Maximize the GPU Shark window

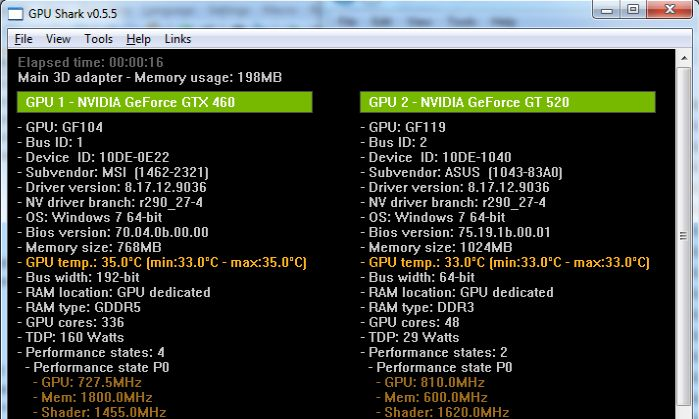coord(631,10)
